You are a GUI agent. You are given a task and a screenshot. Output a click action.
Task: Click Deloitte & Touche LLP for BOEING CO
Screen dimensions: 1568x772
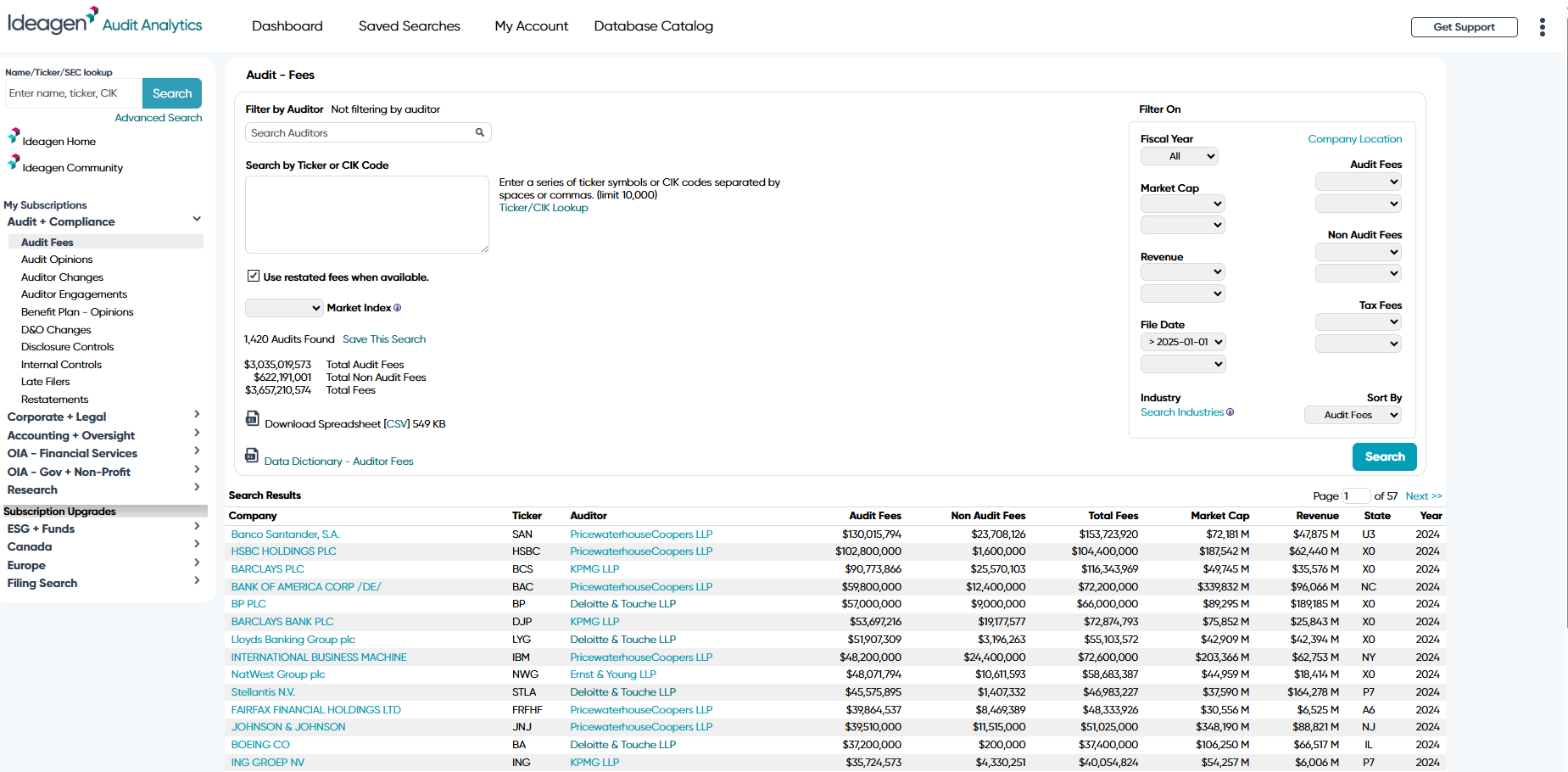[x=623, y=745]
